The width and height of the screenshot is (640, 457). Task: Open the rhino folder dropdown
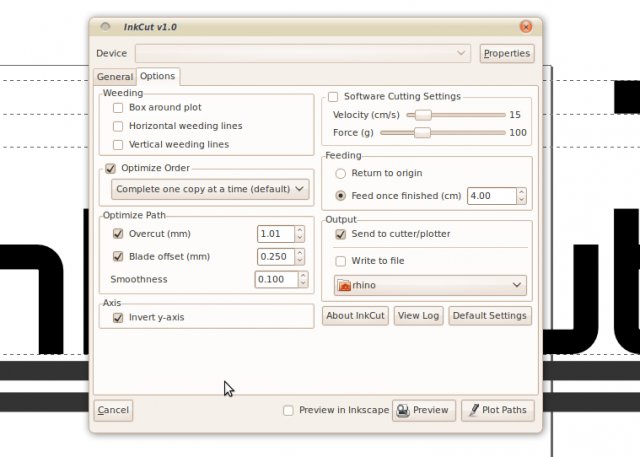(430, 285)
